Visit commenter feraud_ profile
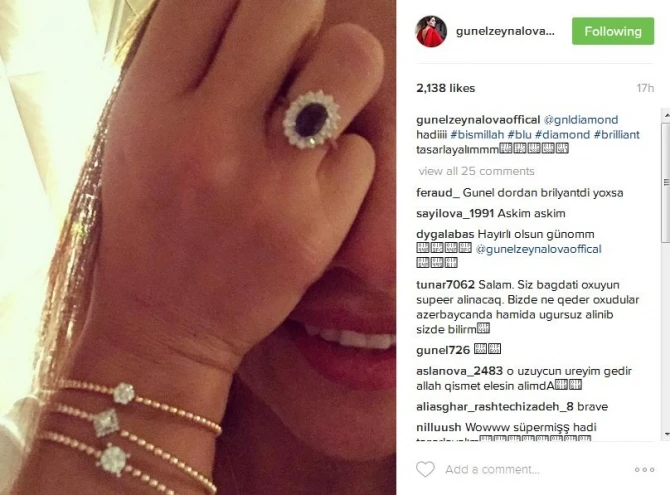The height and width of the screenshot is (495, 670). coord(438,193)
